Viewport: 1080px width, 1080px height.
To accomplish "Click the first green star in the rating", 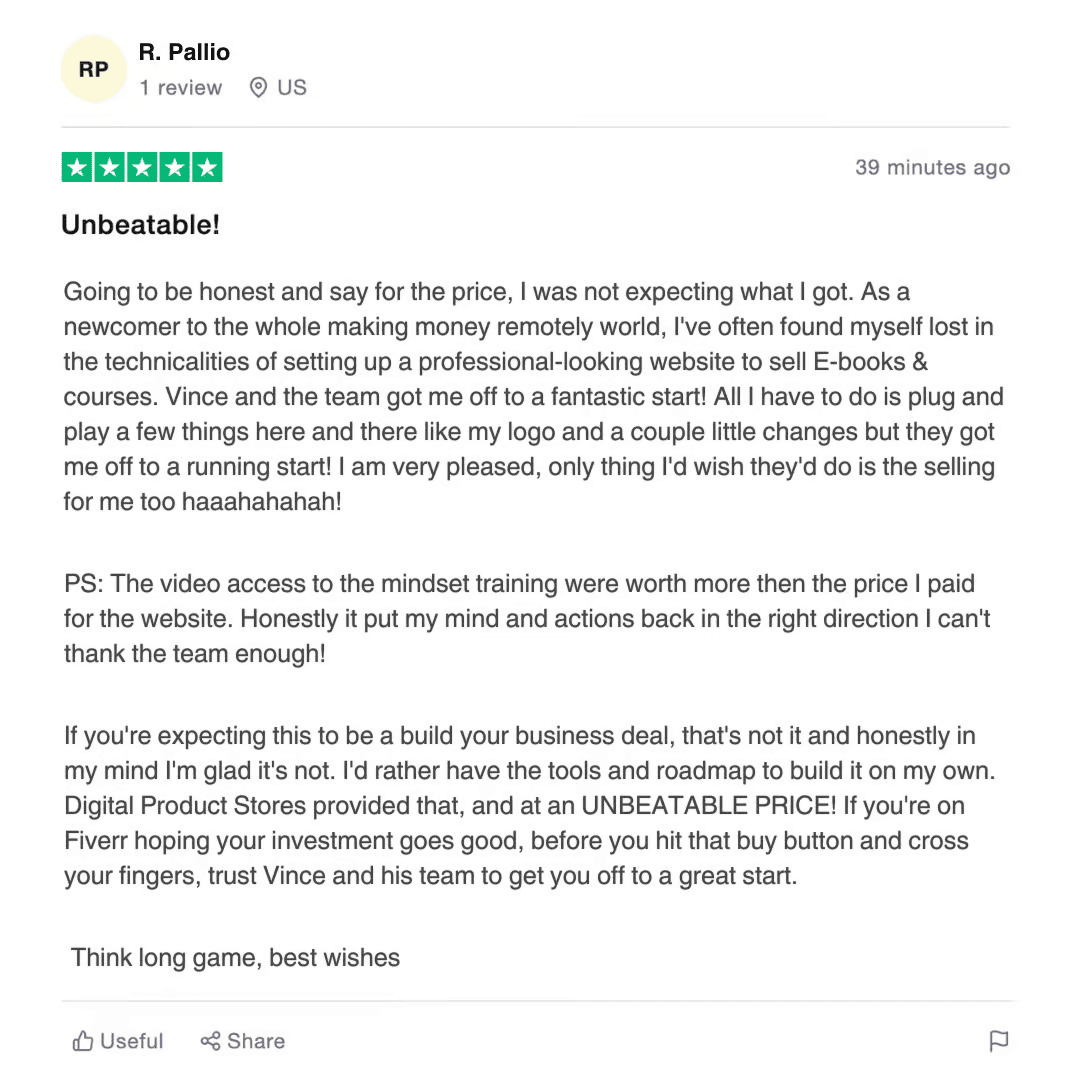I will (x=77, y=168).
